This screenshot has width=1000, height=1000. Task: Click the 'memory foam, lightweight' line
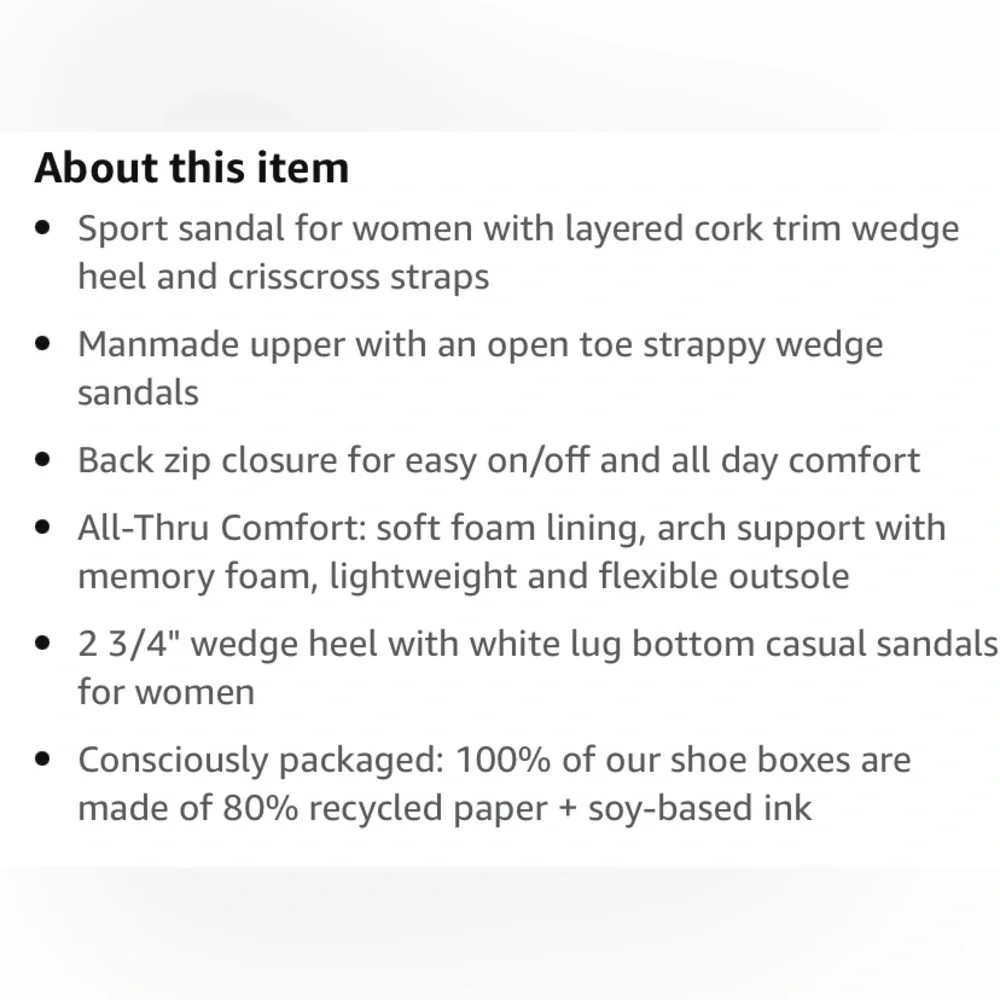[463, 577]
